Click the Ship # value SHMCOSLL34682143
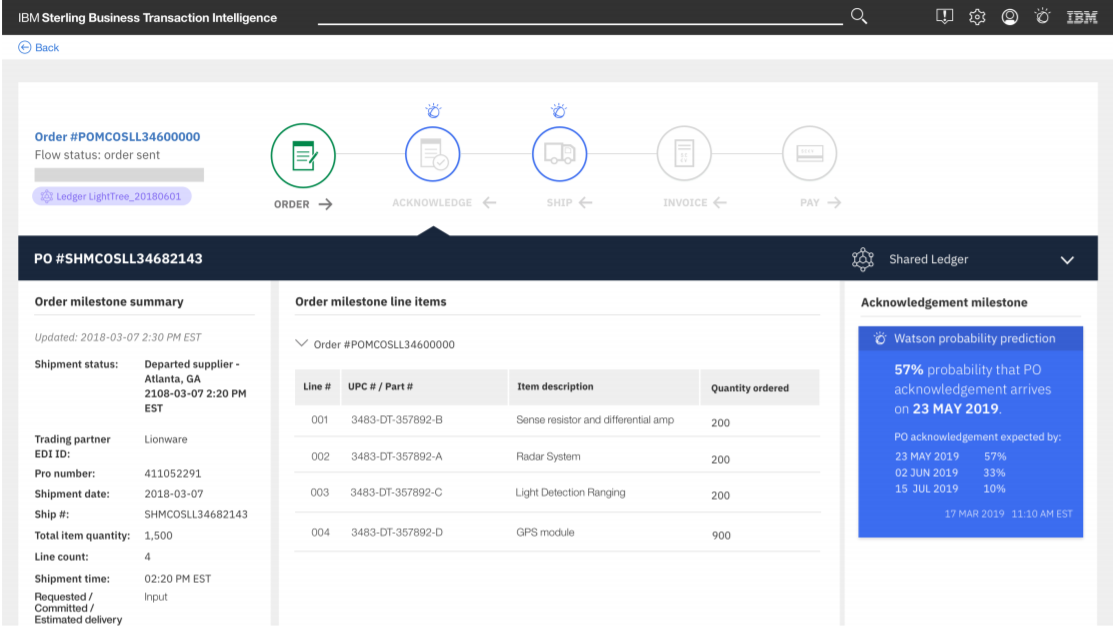Image resolution: width=1113 pixels, height=639 pixels. (x=196, y=515)
